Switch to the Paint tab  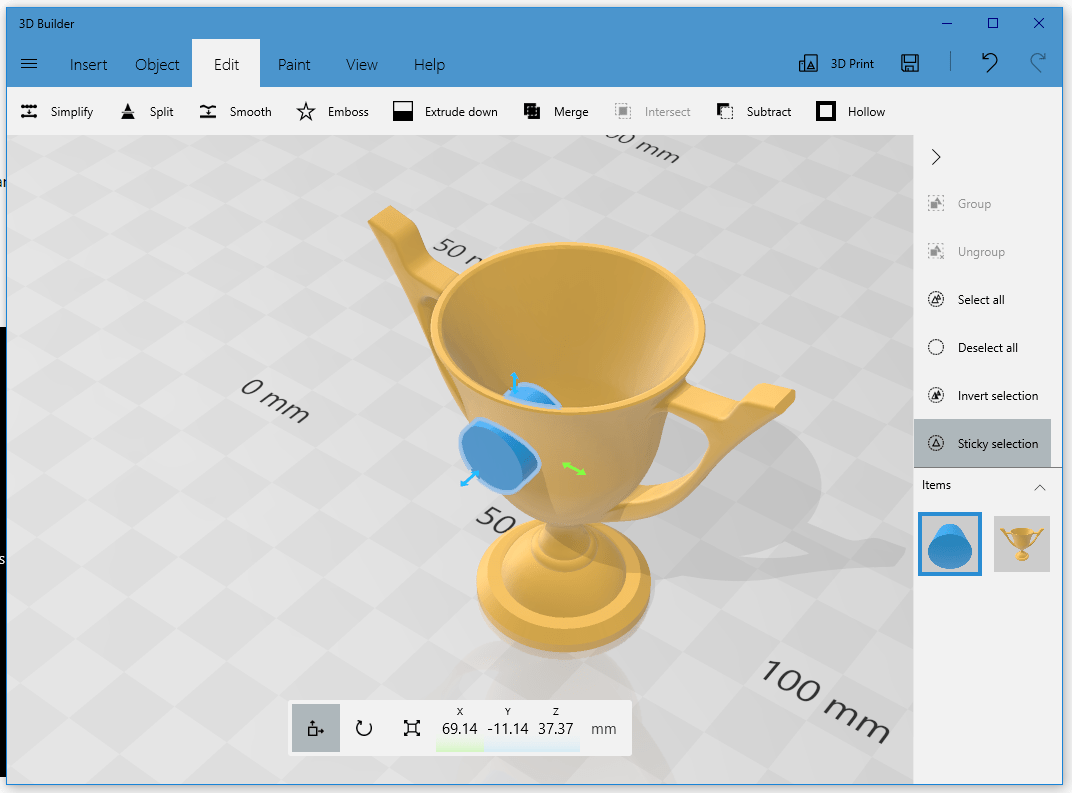[x=294, y=64]
